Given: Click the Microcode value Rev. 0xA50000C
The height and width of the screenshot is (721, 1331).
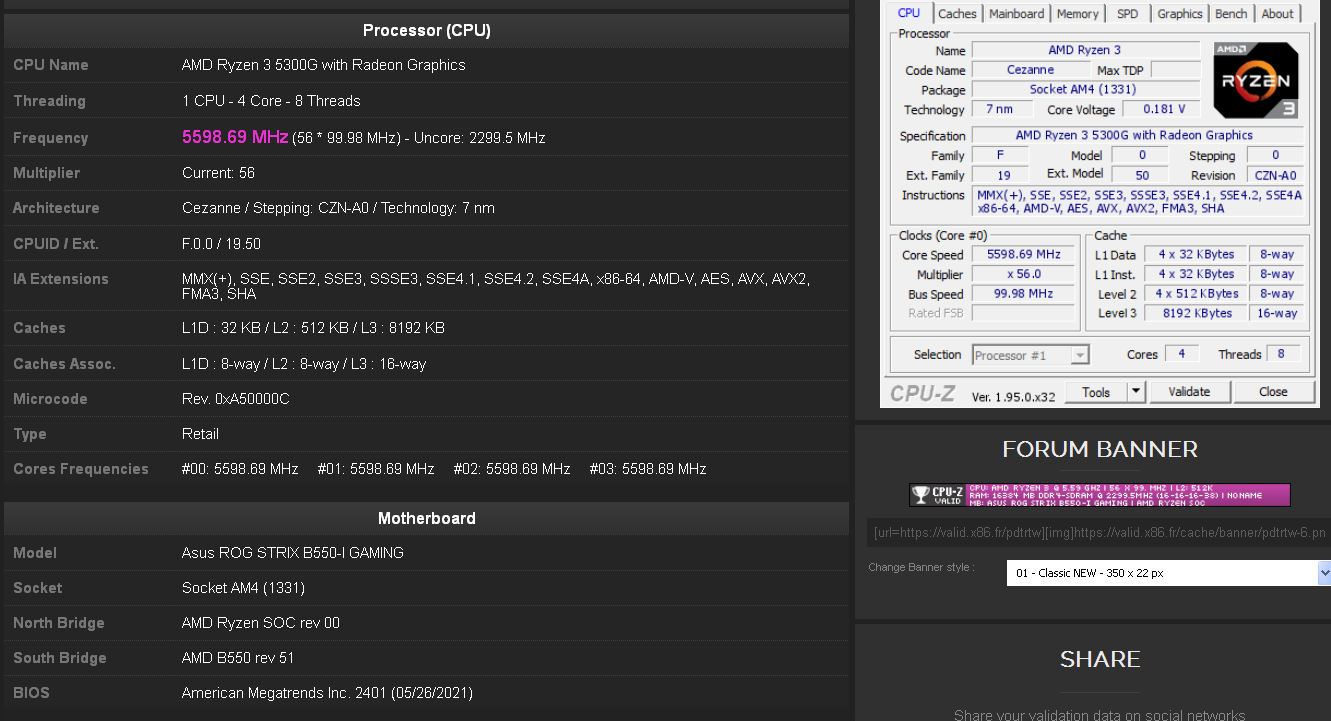Looking at the screenshot, I should coord(235,399).
